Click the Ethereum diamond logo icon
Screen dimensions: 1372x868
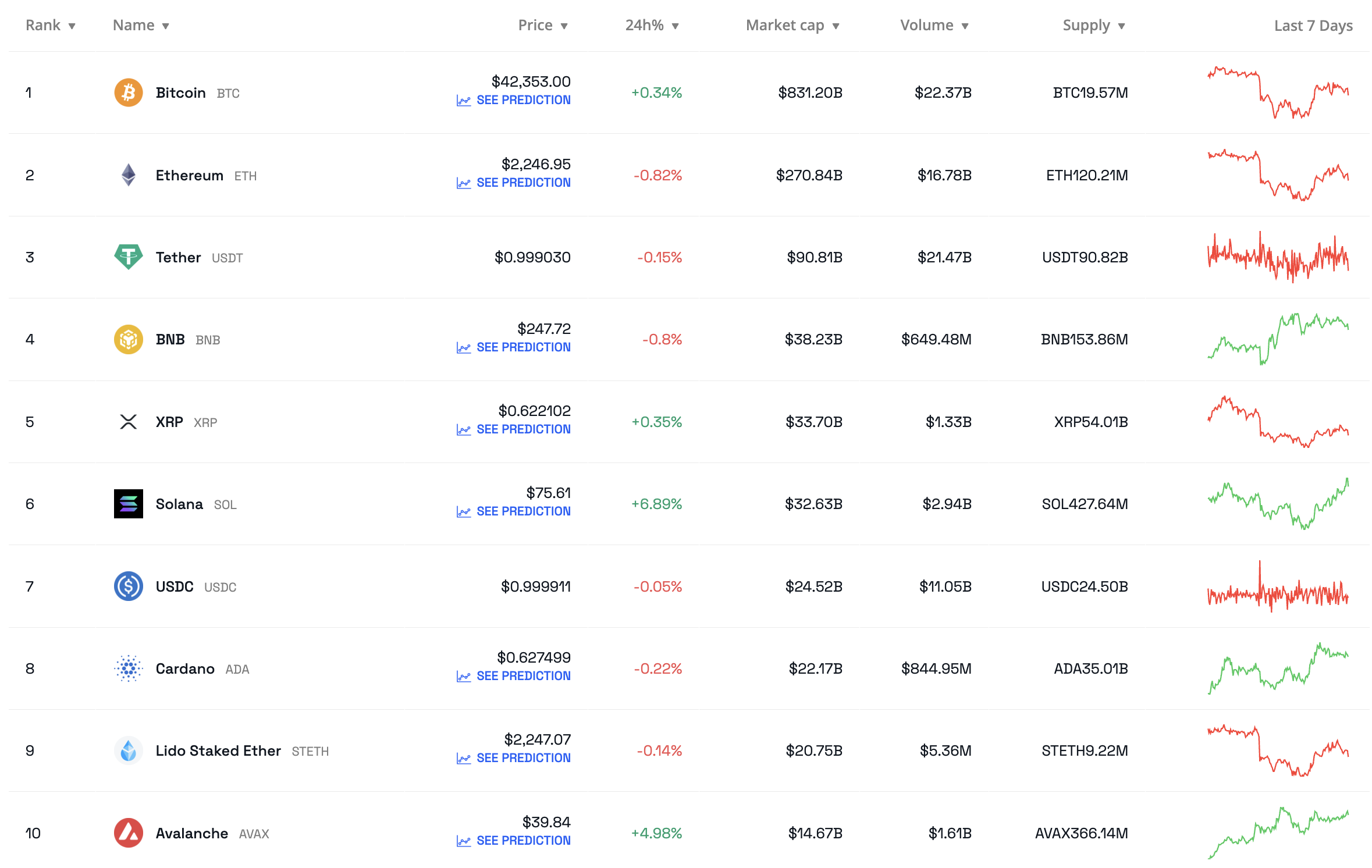point(128,175)
